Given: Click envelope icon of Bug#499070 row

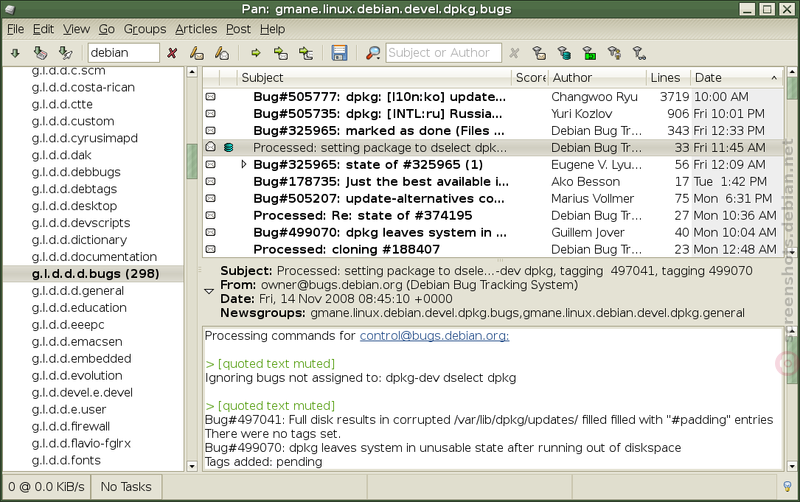Looking at the screenshot, I should (x=210, y=232).
